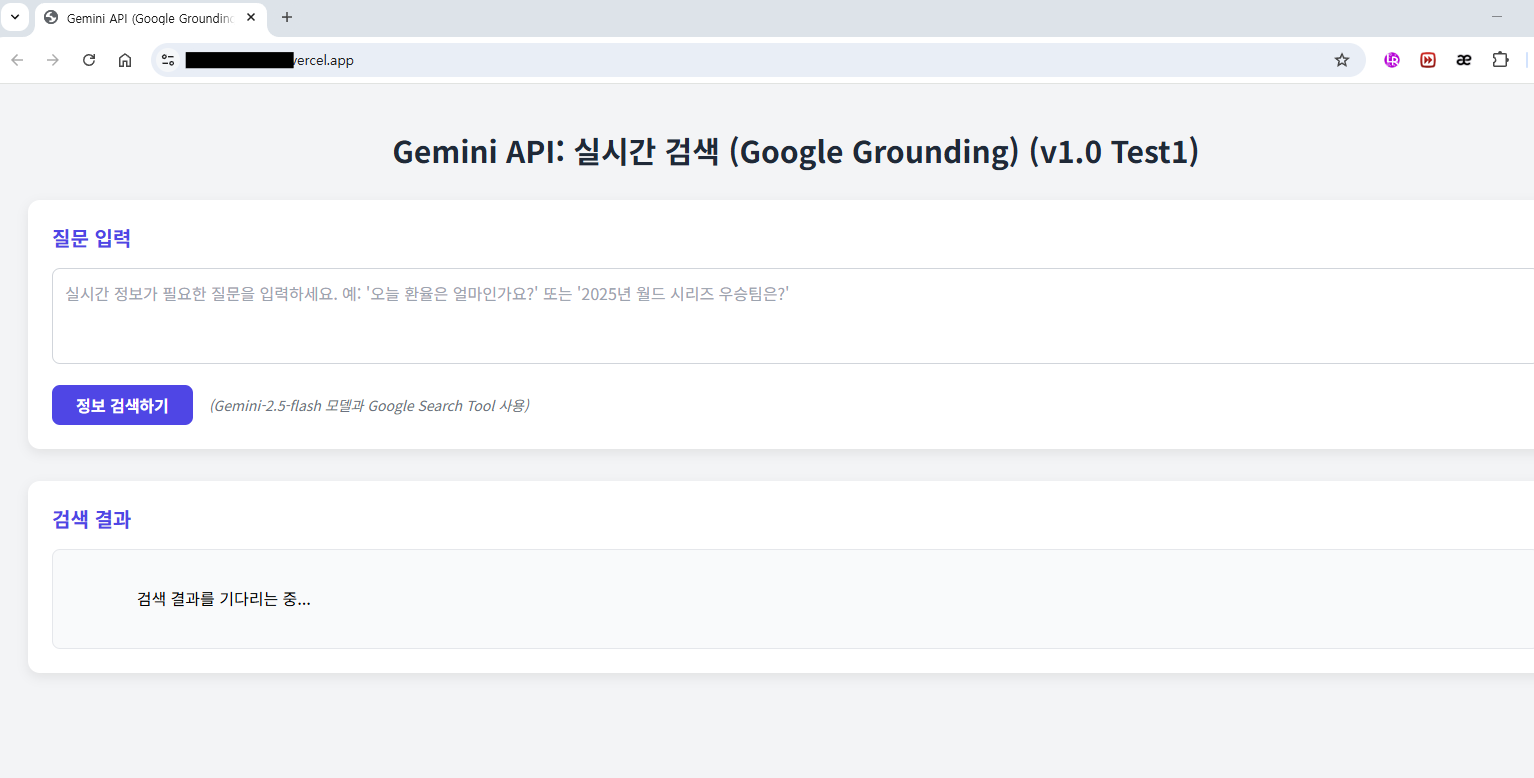Click the Gemini-2.5-flash model note text
Image resolution: width=1534 pixels, height=778 pixels.
coord(369,405)
